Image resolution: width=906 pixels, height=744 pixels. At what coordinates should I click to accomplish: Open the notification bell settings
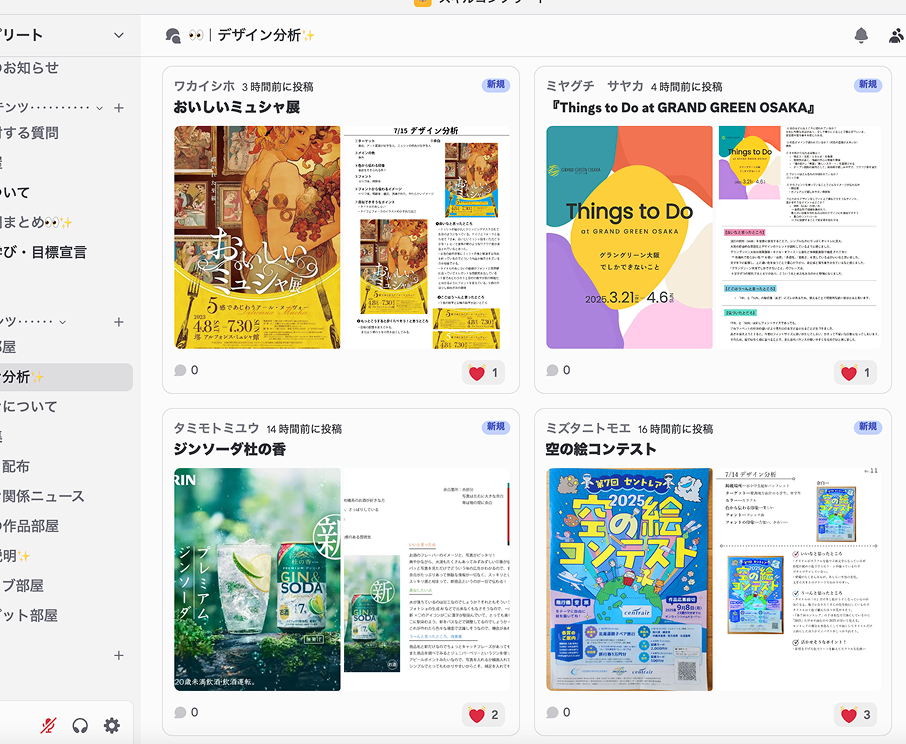[x=861, y=36]
